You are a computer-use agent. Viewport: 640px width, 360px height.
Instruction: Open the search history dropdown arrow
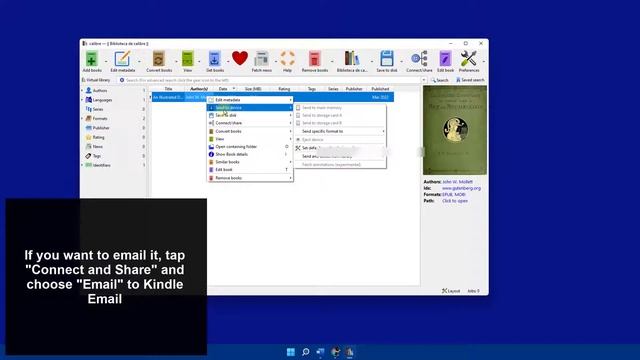pos(424,80)
